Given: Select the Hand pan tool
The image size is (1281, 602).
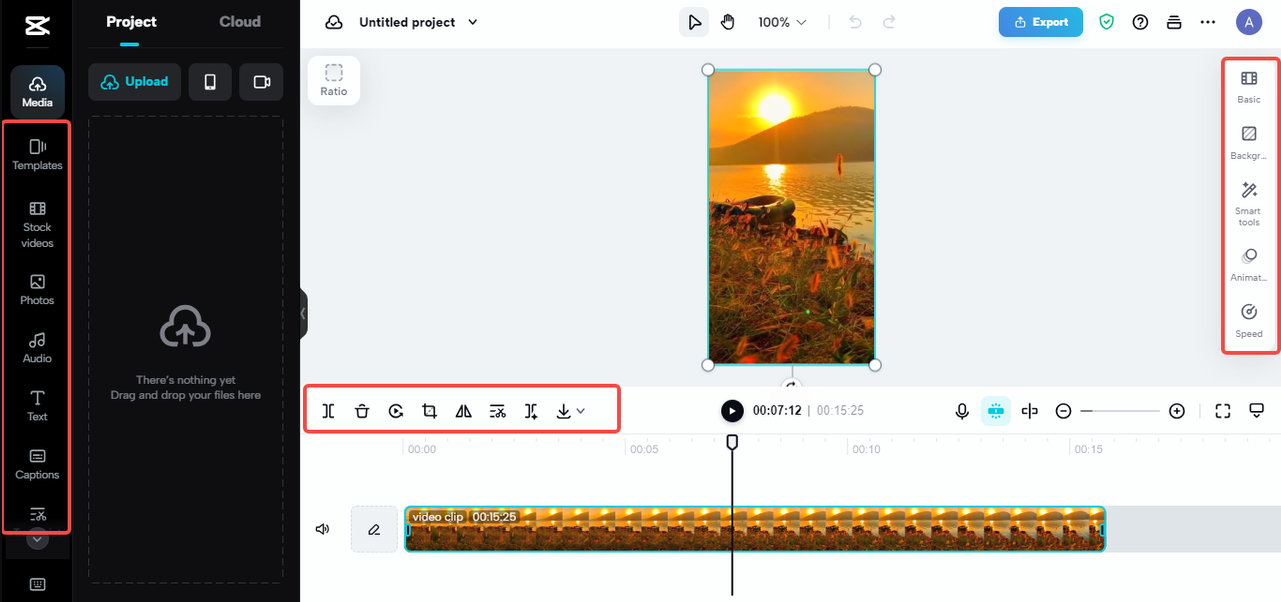Looking at the screenshot, I should coord(727,22).
